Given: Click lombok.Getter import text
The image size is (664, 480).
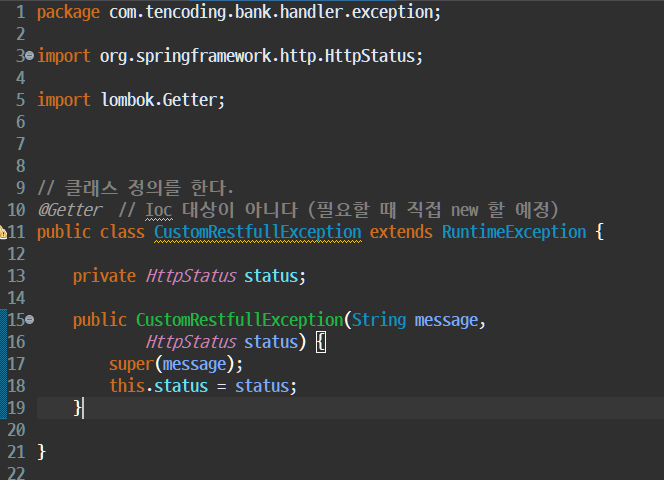Looking at the screenshot, I should click(160, 100).
